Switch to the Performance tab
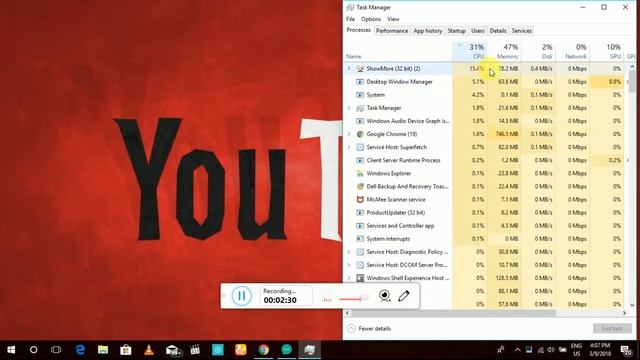 pyautogui.click(x=392, y=31)
